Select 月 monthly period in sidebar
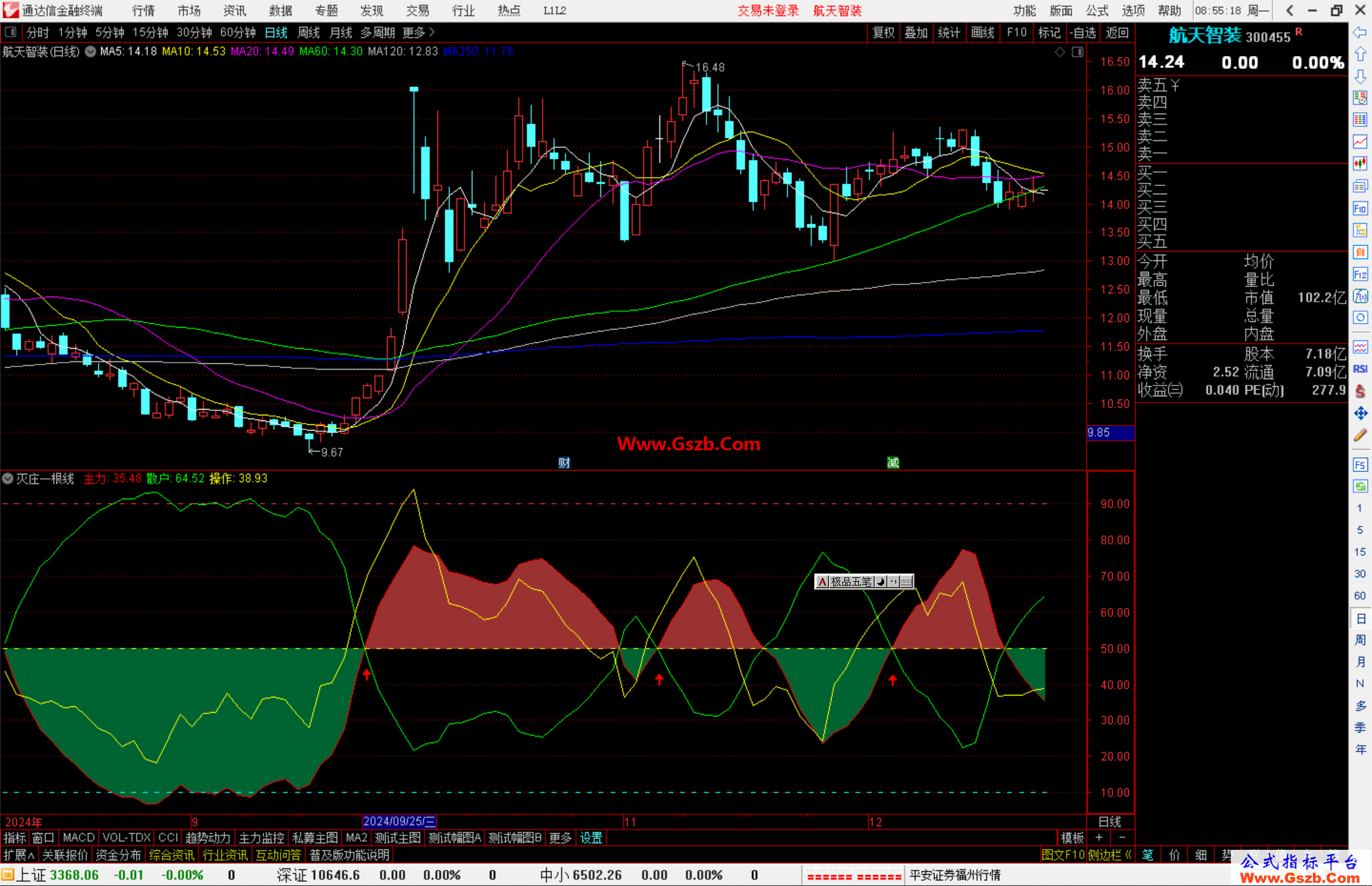 point(1360,662)
